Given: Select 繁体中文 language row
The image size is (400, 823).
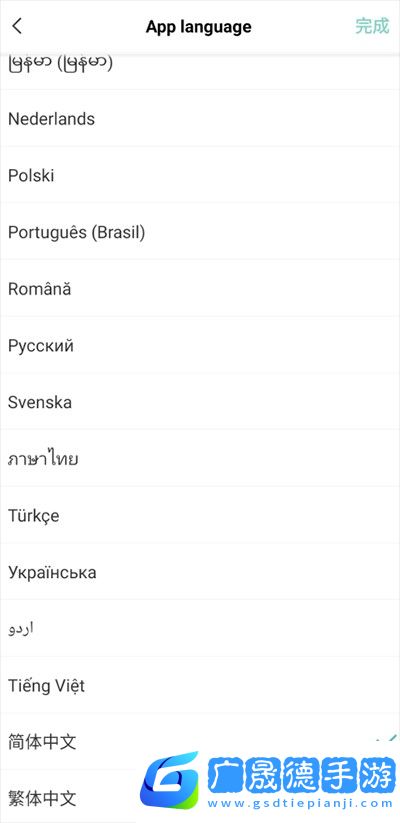Looking at the screenshot, I should point(200,797).
